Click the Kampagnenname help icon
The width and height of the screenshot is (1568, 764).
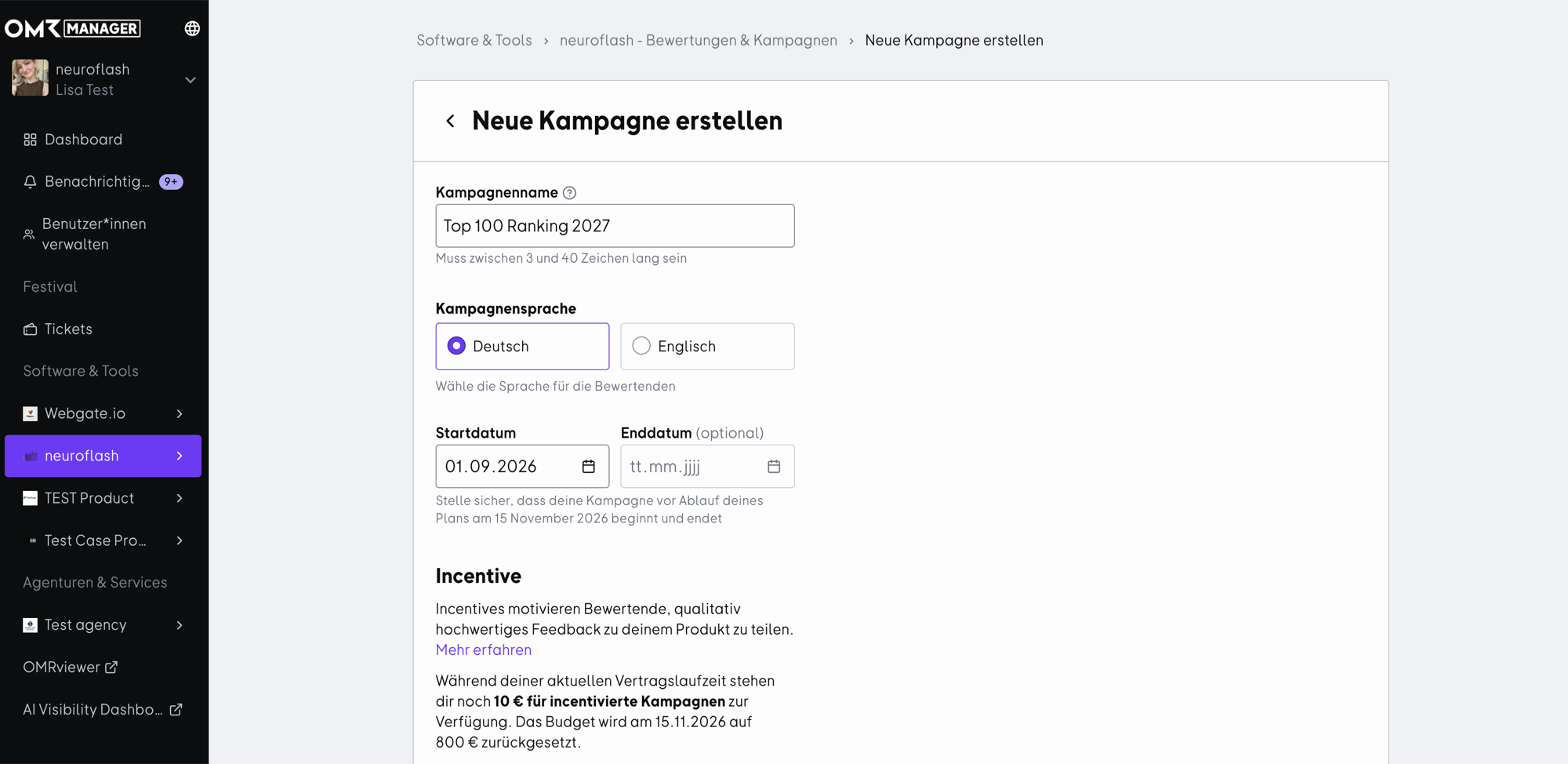click(x=570, y=193)
